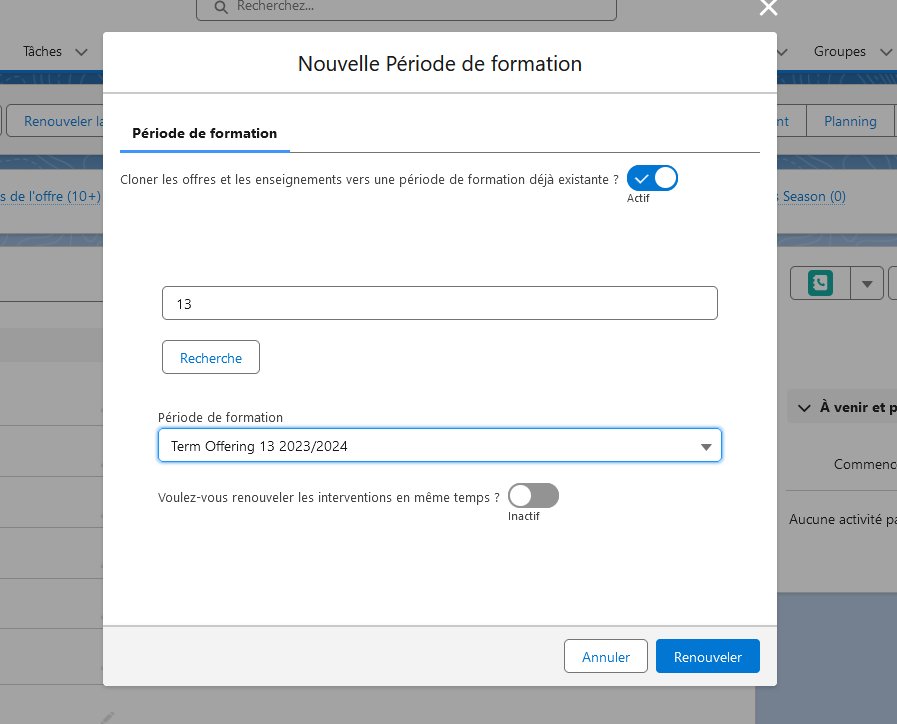Expand the Groupes menu chevron
The image size is (897, 724).
[x=886, y=51]
